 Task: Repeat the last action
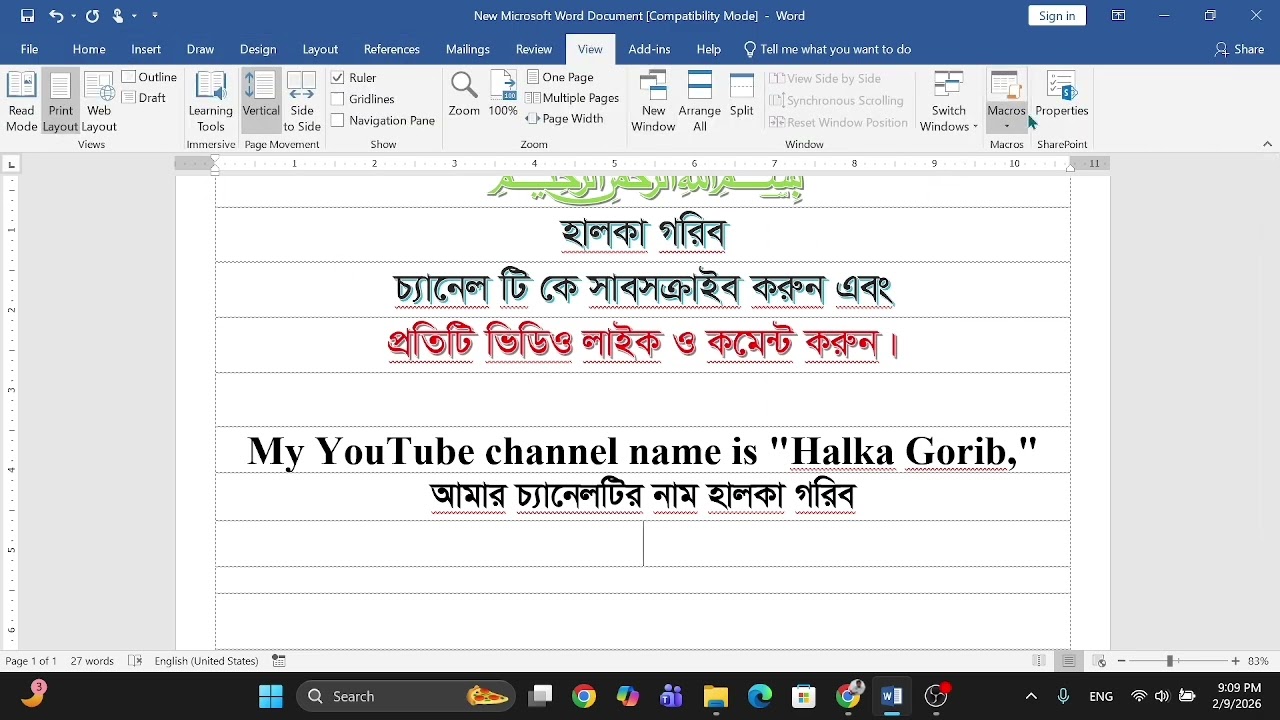tap(92, 16)
